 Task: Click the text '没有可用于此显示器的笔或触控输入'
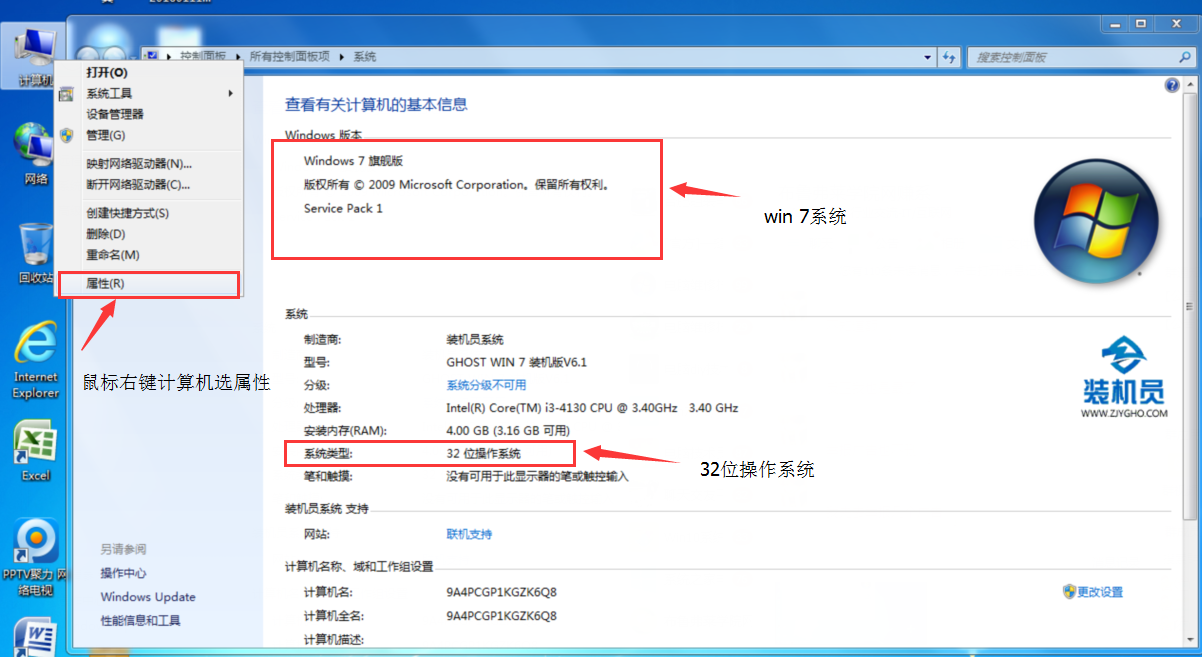pyautogui.click(x=537, y=477)
